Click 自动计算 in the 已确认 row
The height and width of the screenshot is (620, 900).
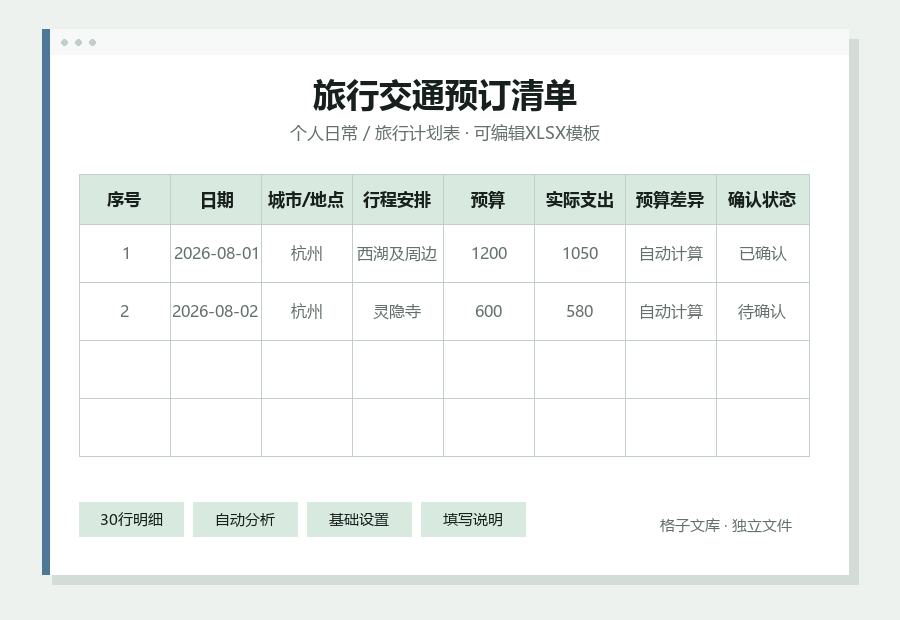[670, 254]
